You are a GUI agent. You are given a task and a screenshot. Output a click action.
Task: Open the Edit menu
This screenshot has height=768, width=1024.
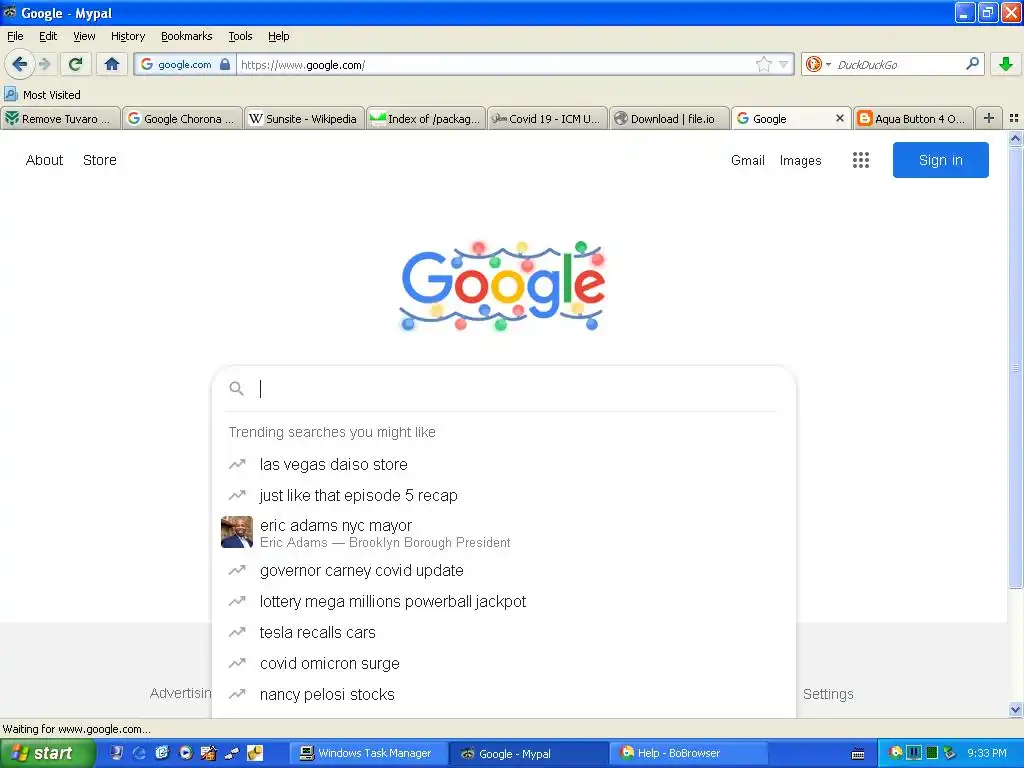click(x=48, y=36)
